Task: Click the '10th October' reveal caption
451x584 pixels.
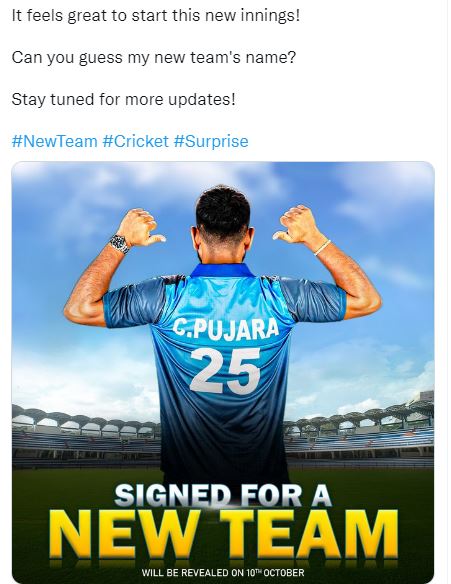Action: click(x=223, y=572)
